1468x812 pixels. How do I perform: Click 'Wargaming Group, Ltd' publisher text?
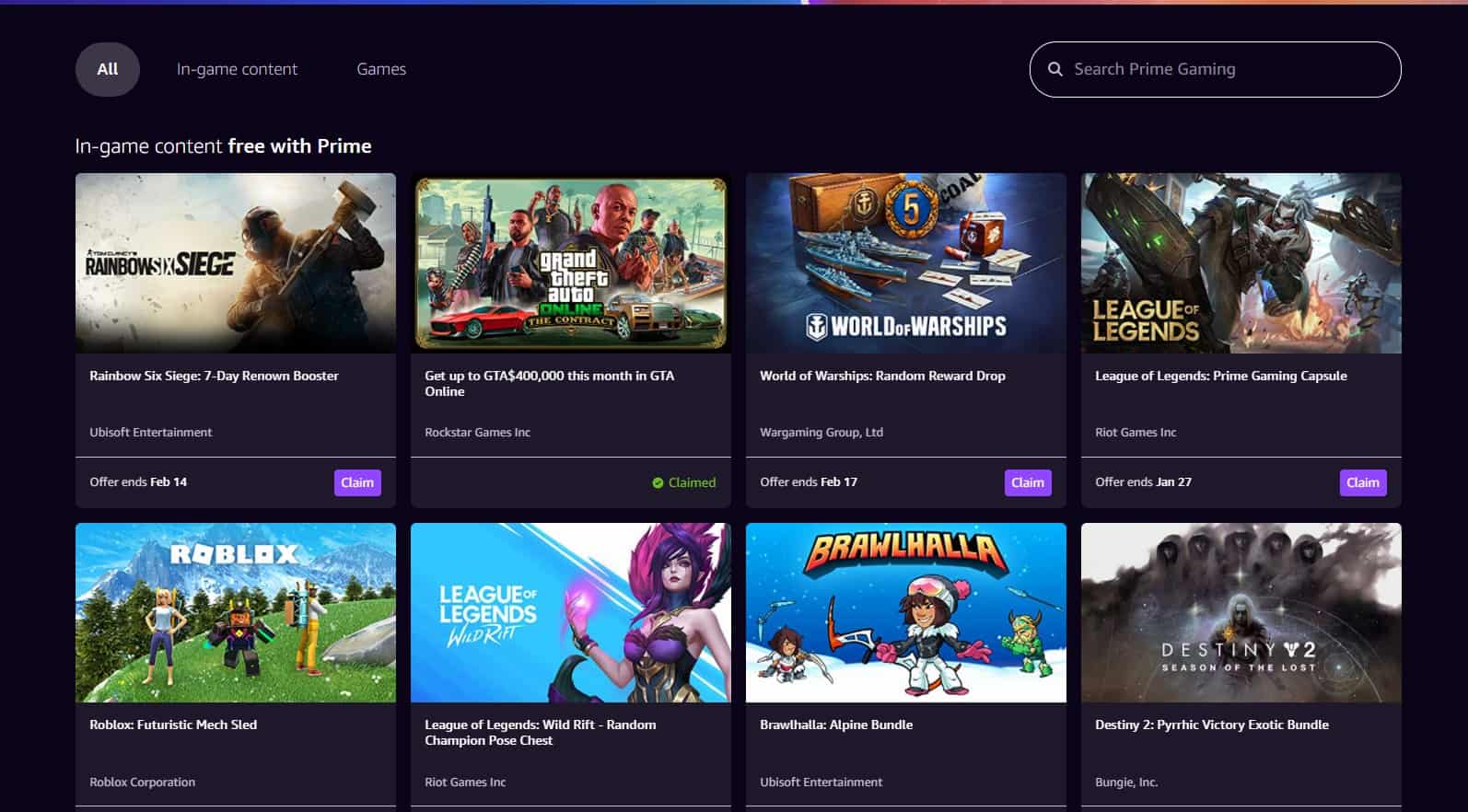(821, 432)
